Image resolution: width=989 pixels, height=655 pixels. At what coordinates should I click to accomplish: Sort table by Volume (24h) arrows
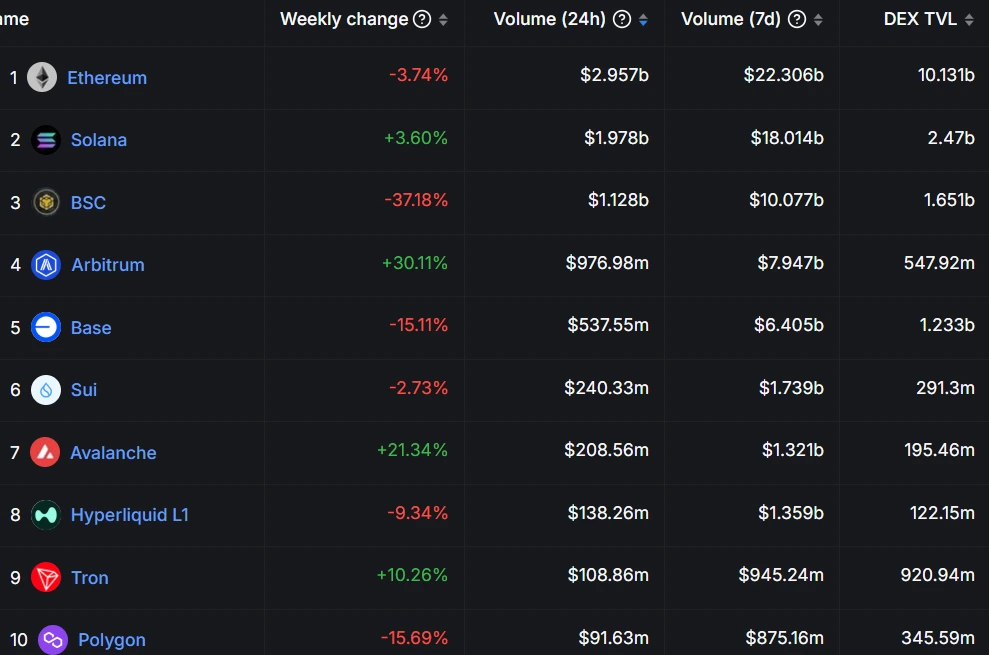pyautogui.click(x=643, y=20)
